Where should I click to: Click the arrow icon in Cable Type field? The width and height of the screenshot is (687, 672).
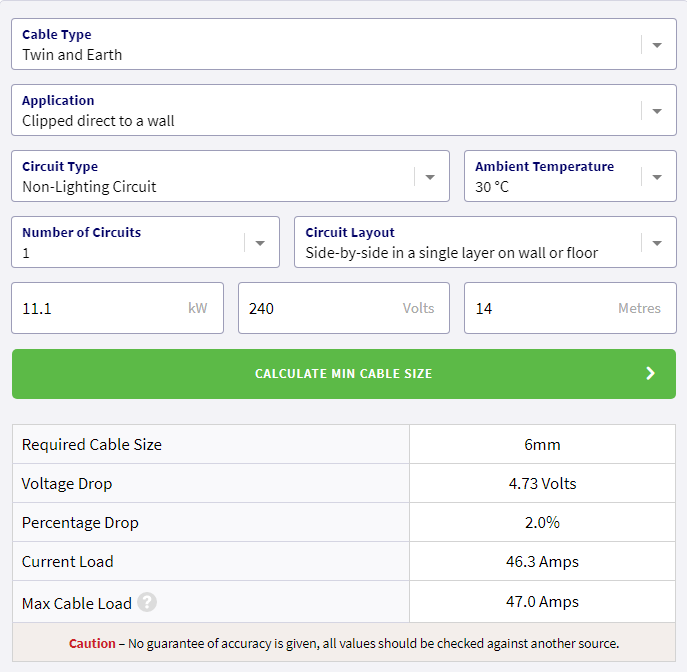pos(657,45)
